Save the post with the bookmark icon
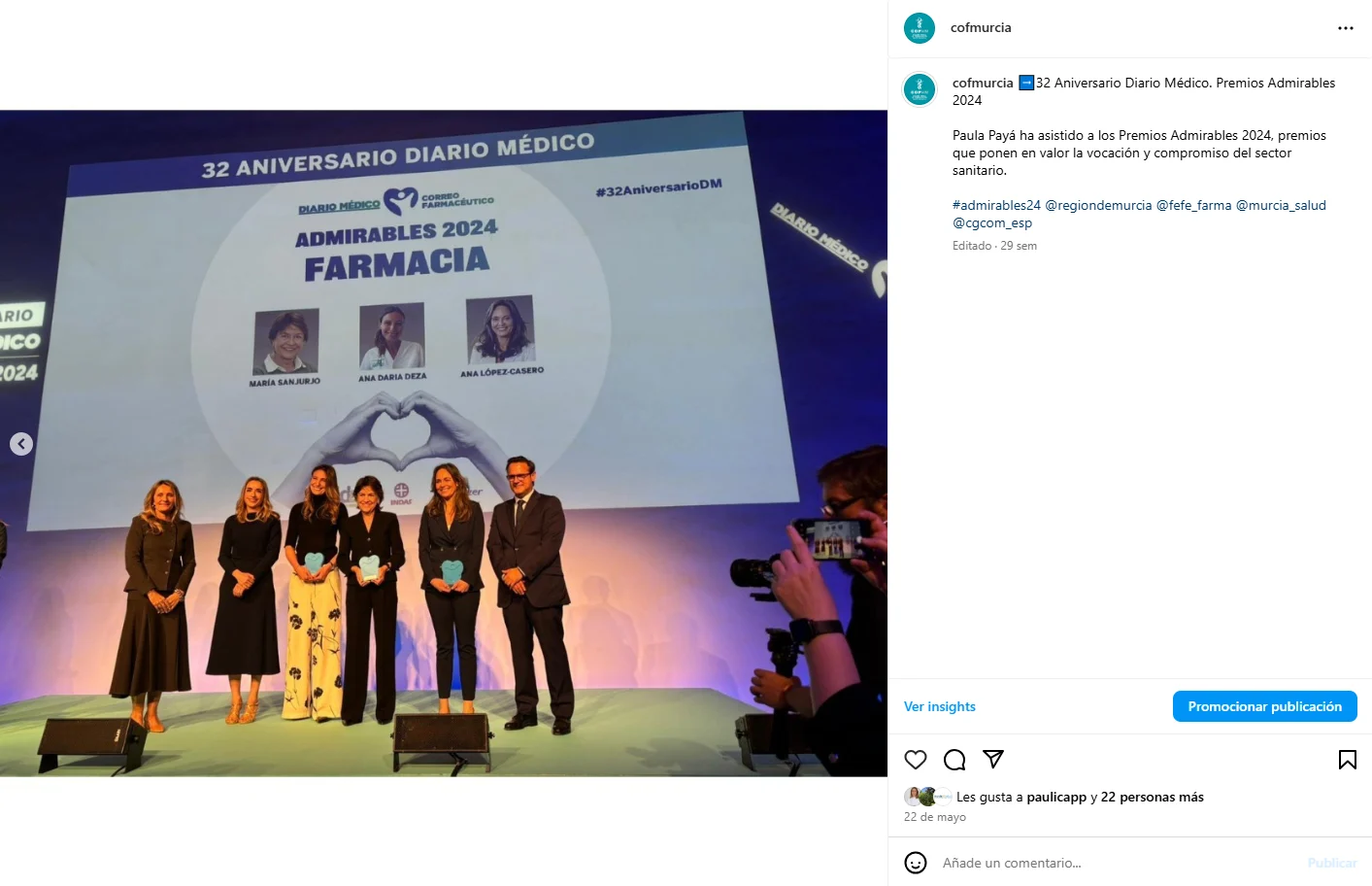Screen dimensions: 1372x886 tap(1348, 760)
